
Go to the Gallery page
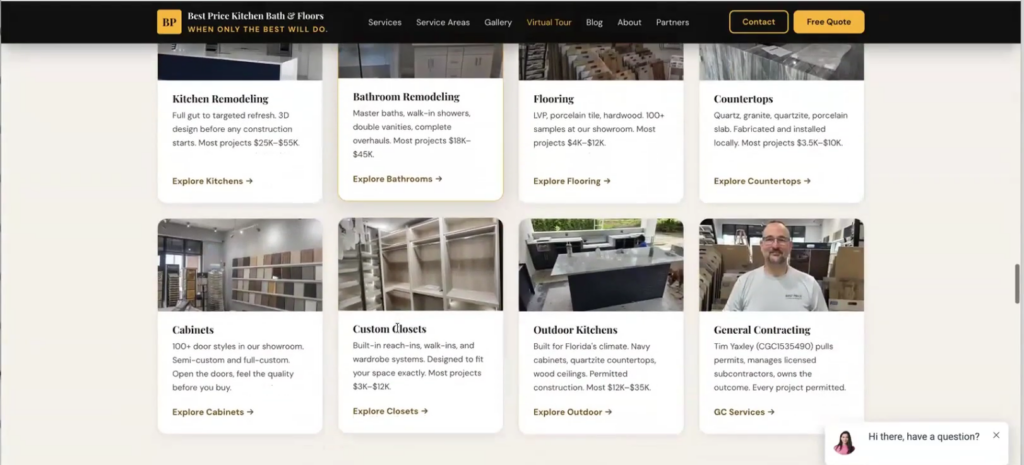(498, 22)
